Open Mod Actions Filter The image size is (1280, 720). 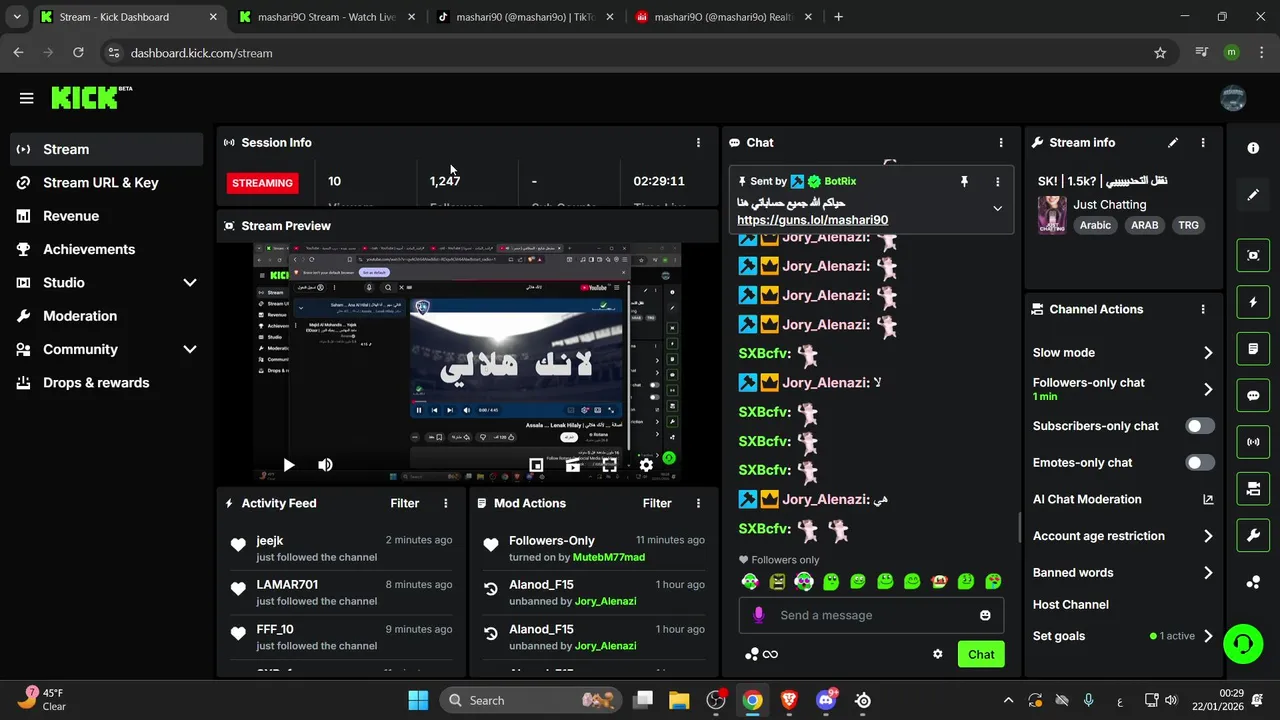click(x=657, y=503)
